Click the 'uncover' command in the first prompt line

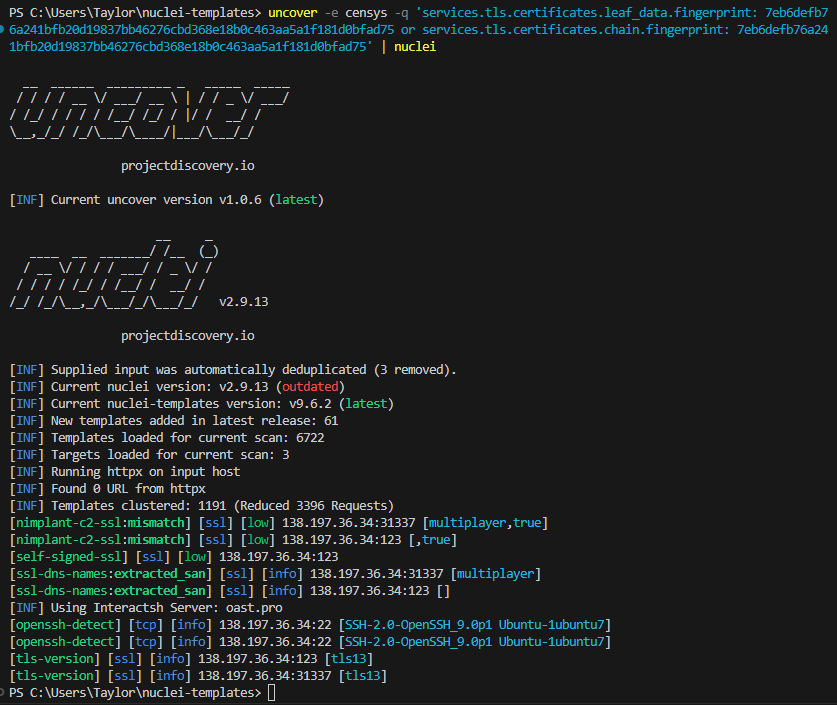[x=293, y=12]
